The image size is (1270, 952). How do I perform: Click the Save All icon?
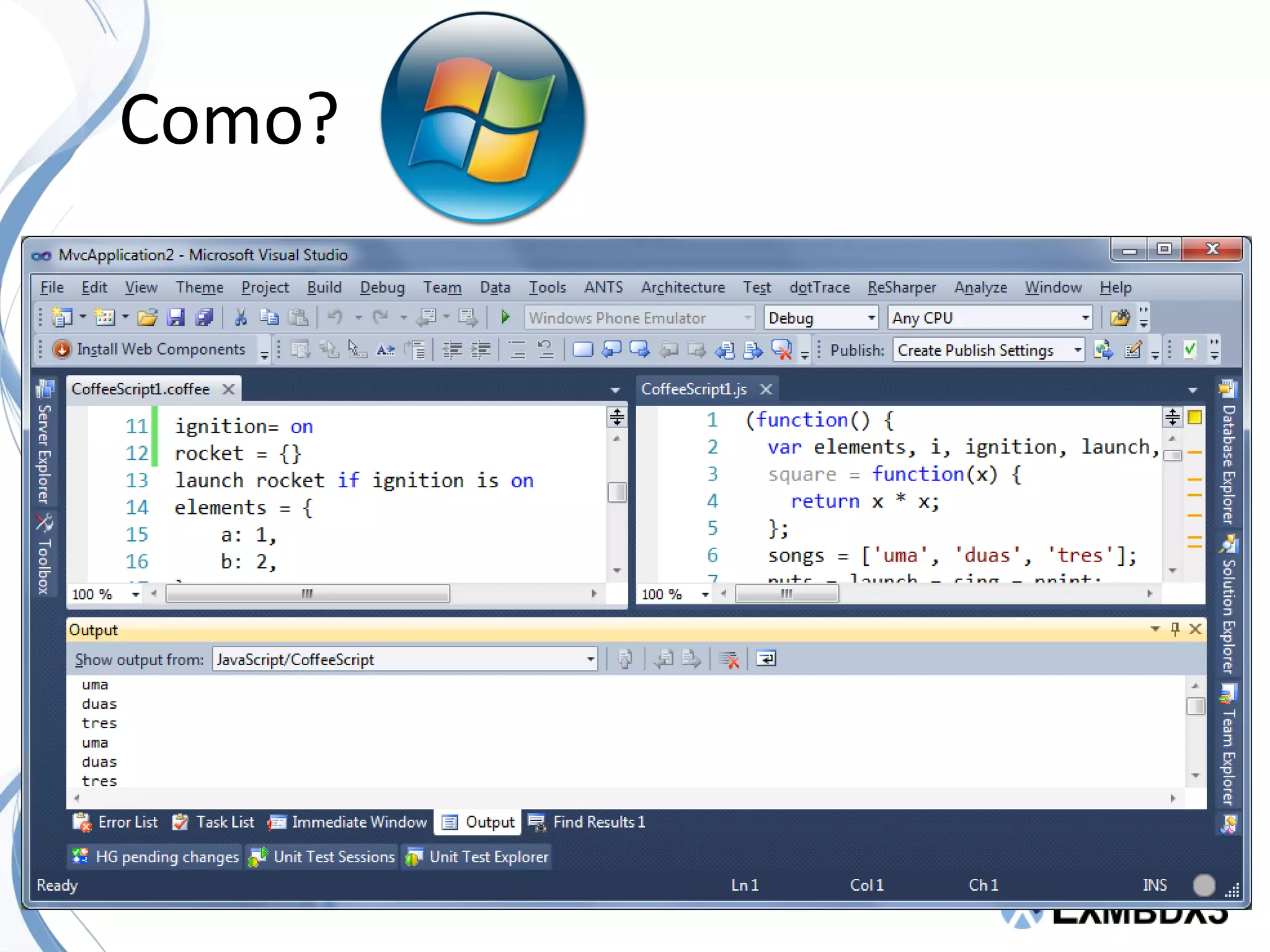point(204,317)
